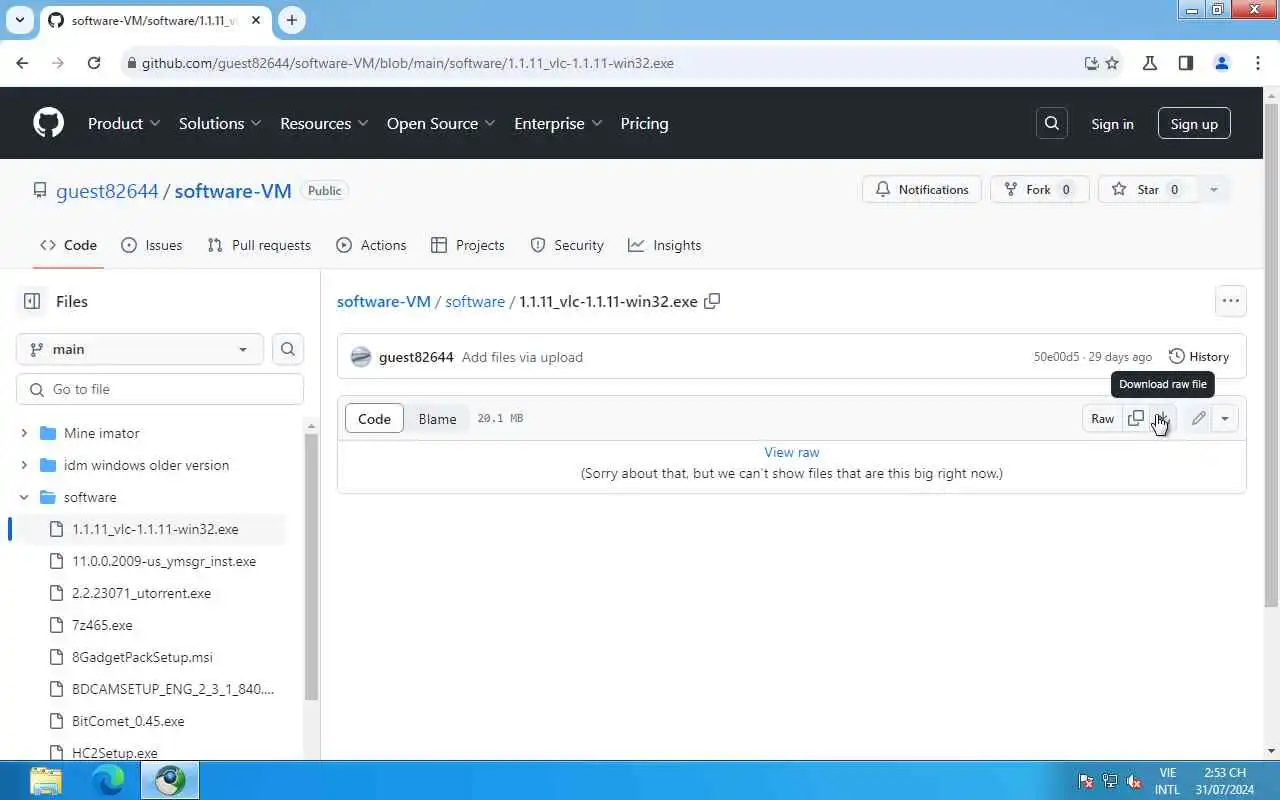Open the Resources dropdown
The width and height of the screenshot is (1280, 800).
coord(324,123)
